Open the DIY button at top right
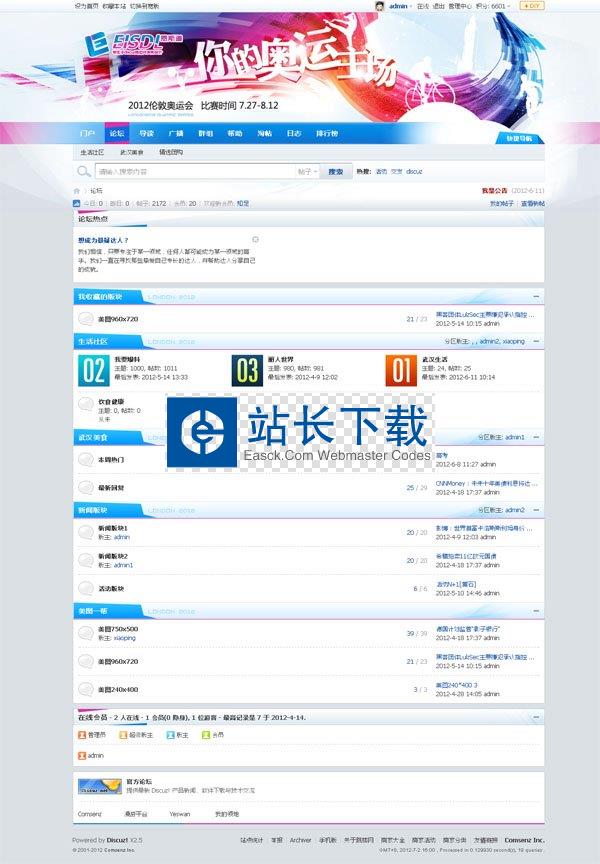Viewport: 600px width, 864px height. pos(532,6)
